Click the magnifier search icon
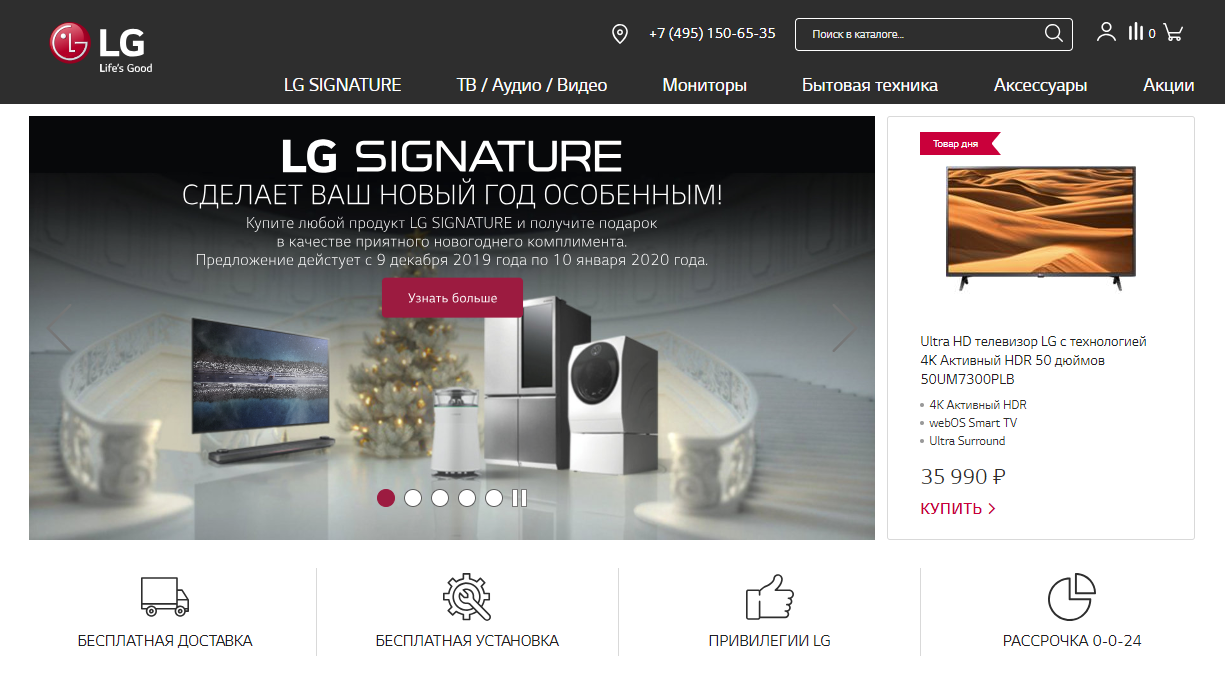The width and height of the screenshot is (1225, 698). click(x=1053, y=34)
